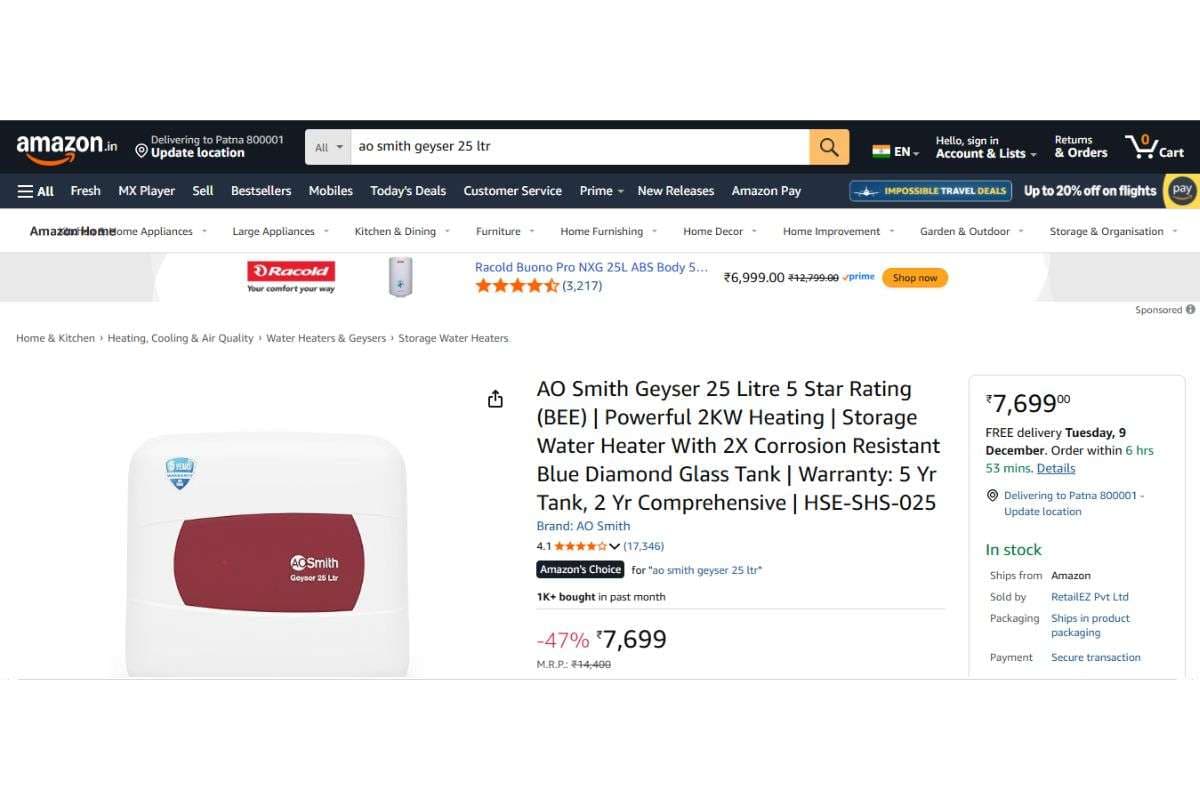Expand the star rating breakdown chevron
Image resolution: width=1200 pixels, height=800 pixels.
[x=614, y=546]
